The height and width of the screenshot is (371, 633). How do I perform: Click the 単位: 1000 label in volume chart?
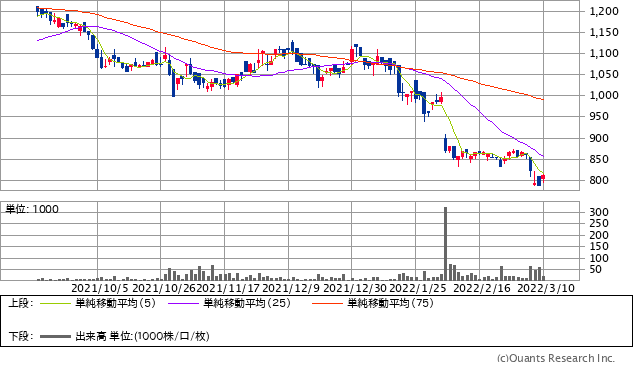[31, 209]
